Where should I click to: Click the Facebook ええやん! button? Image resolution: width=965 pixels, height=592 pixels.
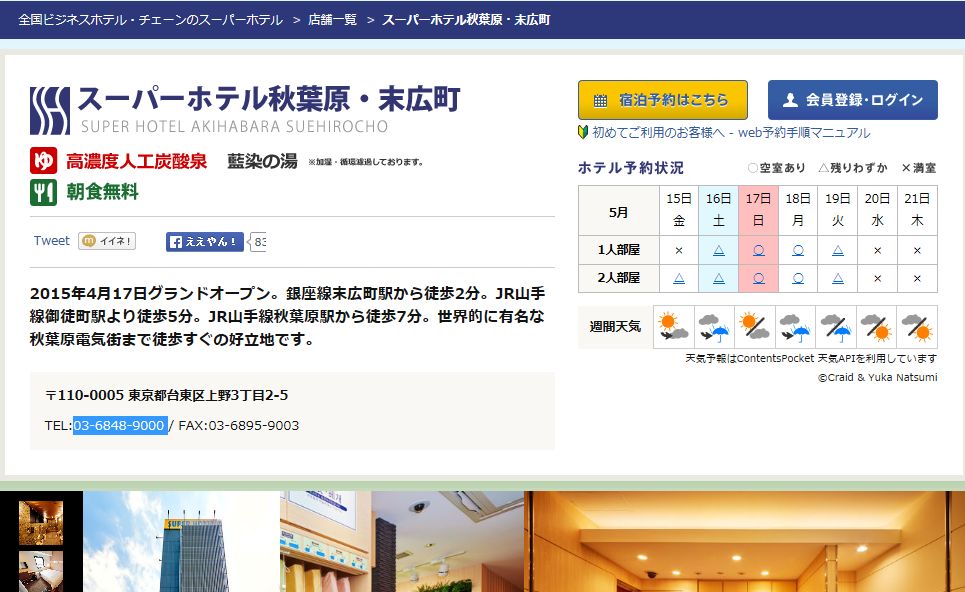[204, 242]
